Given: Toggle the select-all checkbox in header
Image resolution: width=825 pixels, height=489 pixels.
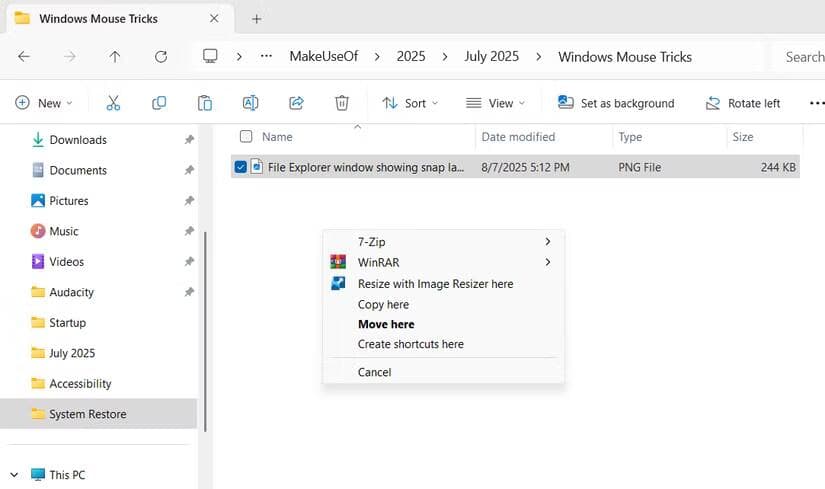Looking at the screenshot, I should pos(246,137).
